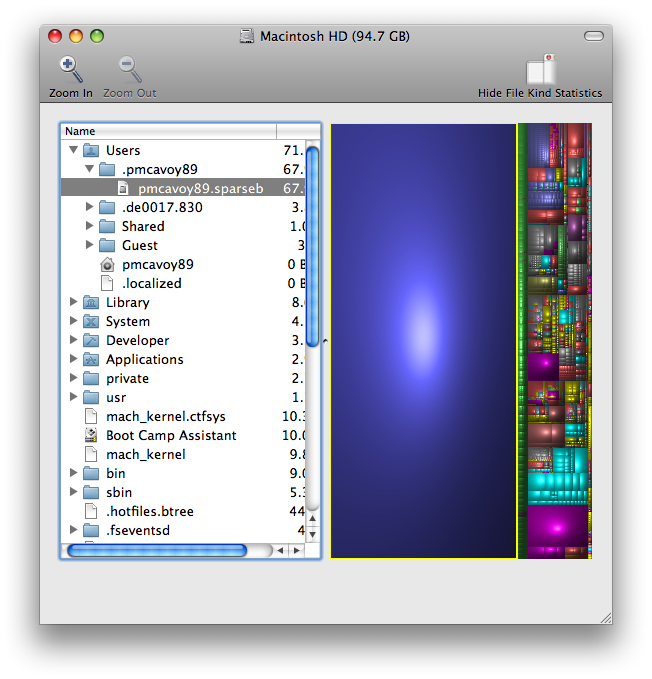The height and width of the screenshot is (679, 652).
Task: Click the vertical scrollbar thumb in file list
Action: tap(313, 246)
